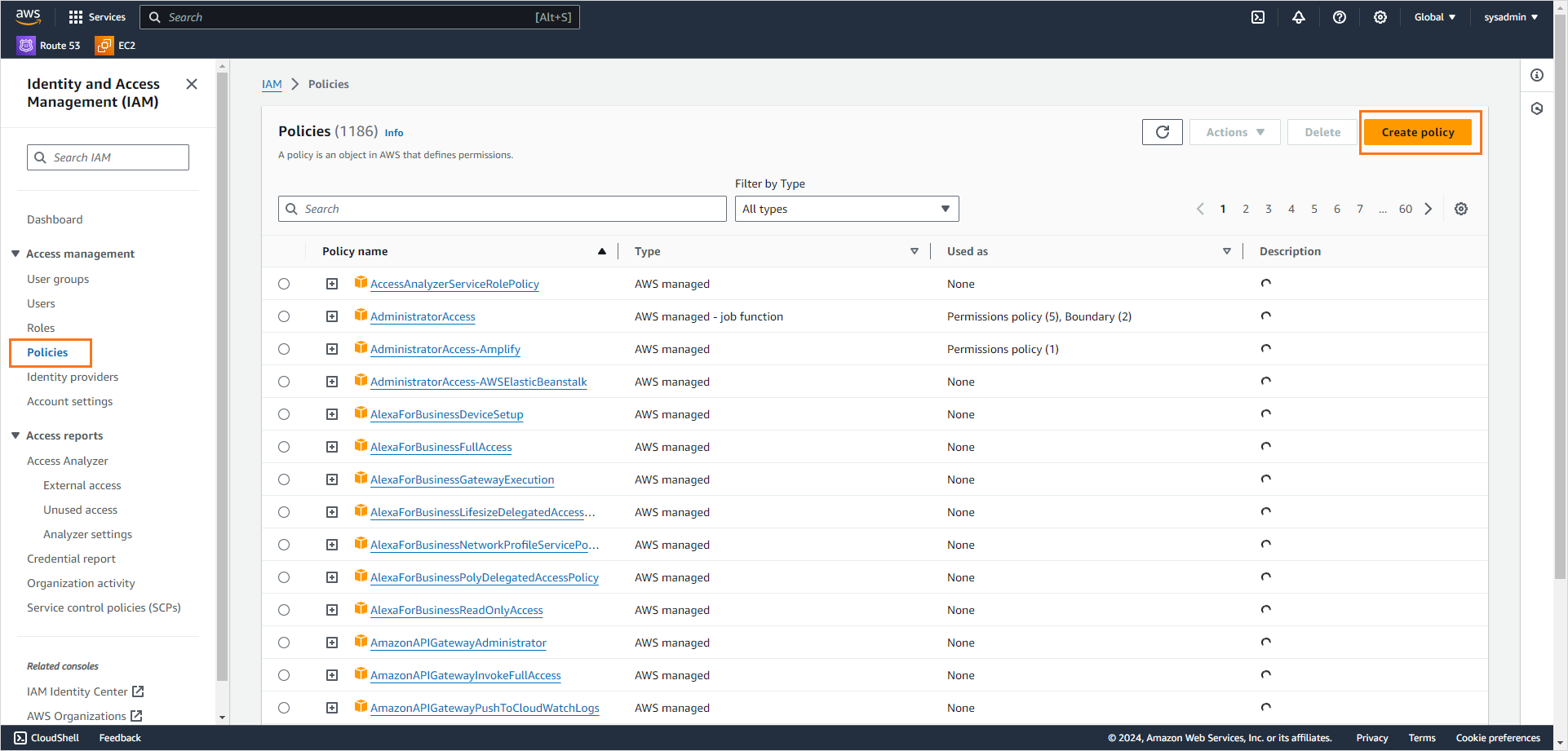Select radio for AlexaForBusinessFullAccess

(x=284, y=447)
